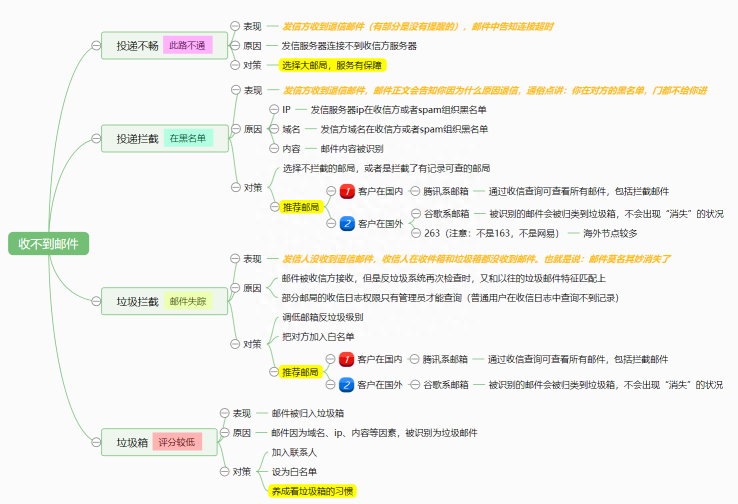Viewport: 738px width, 504px height.
Task: Select text 部分邮局的收信日志权限只有管理员才能查询
Action: click(450, 297)
